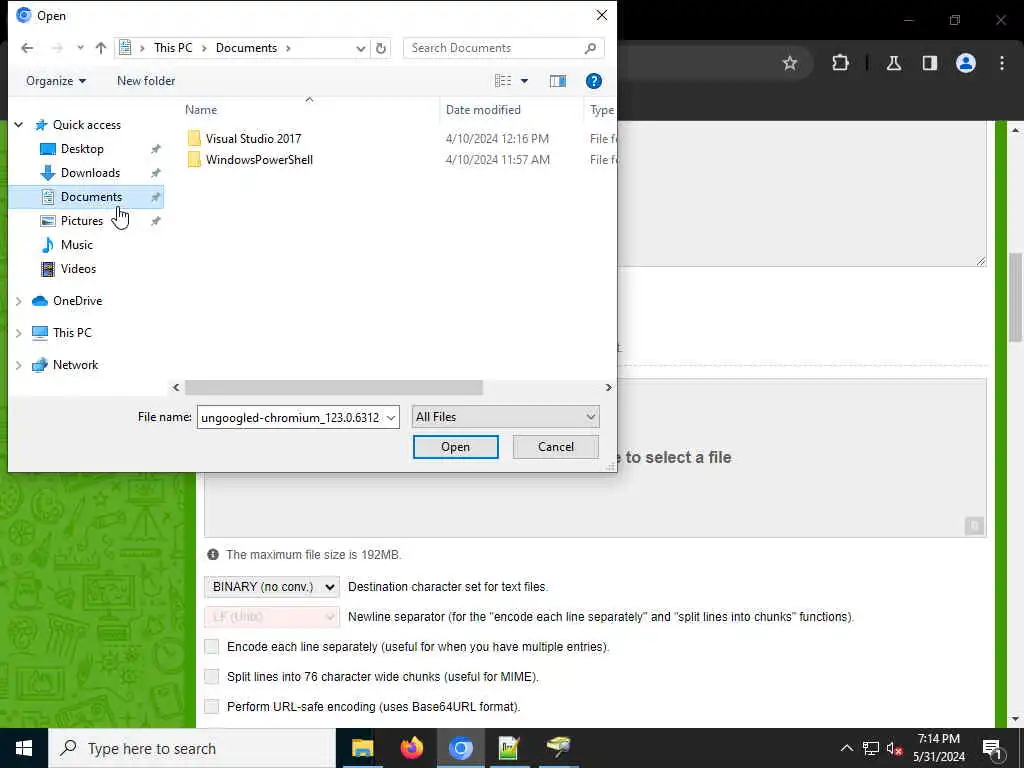Refresh the Documents folder listing
The height and width of the screenshot is (768, 1024).
point(381,48)
